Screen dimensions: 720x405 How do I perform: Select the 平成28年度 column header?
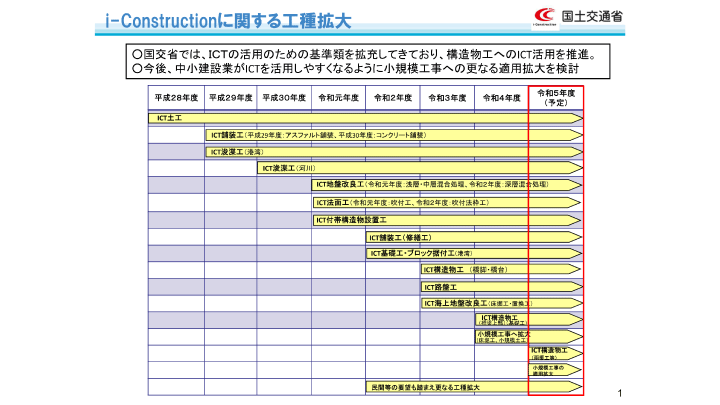pos(176,98)
